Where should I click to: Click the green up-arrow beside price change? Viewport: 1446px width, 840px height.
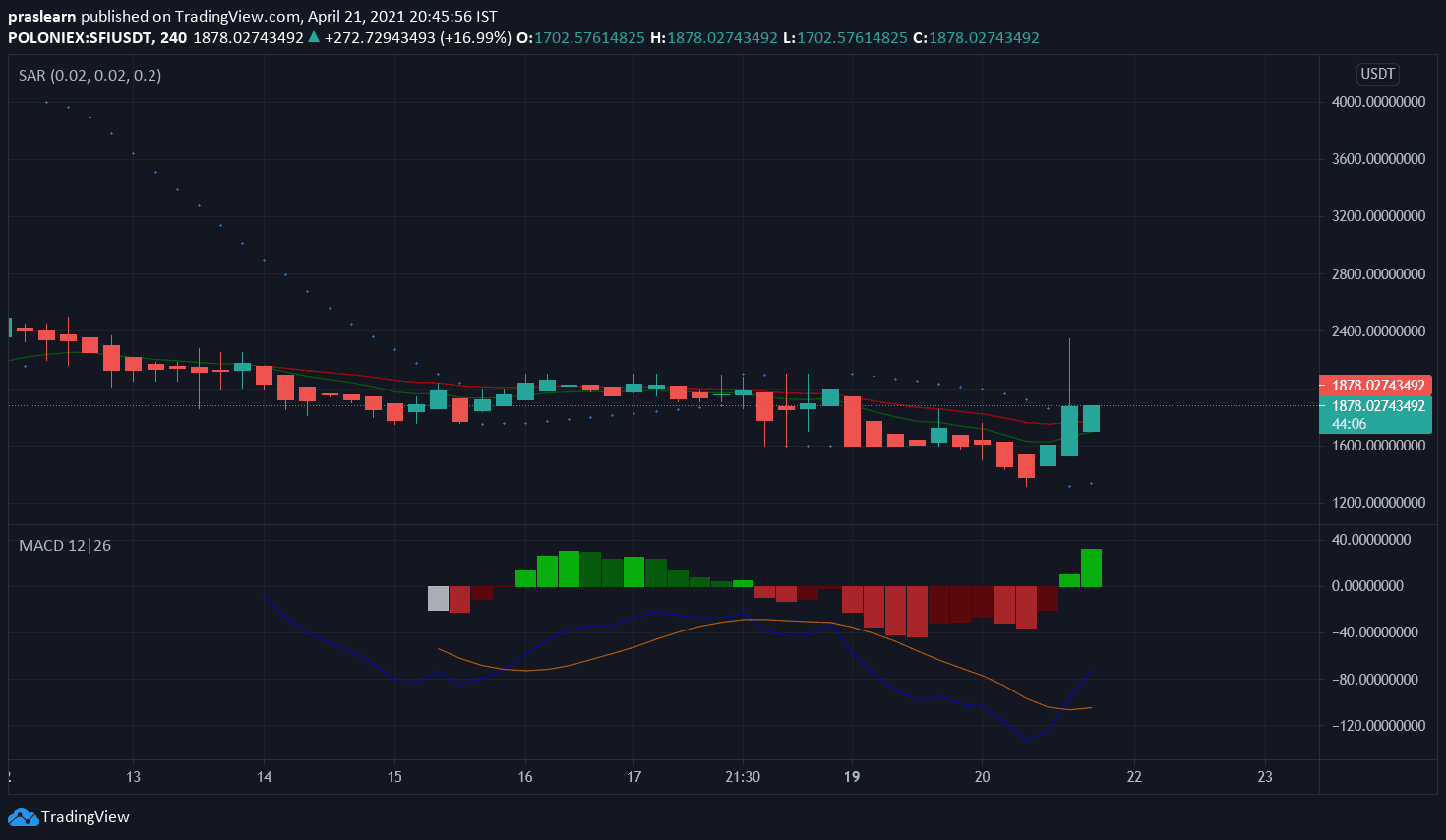[313, 37]
